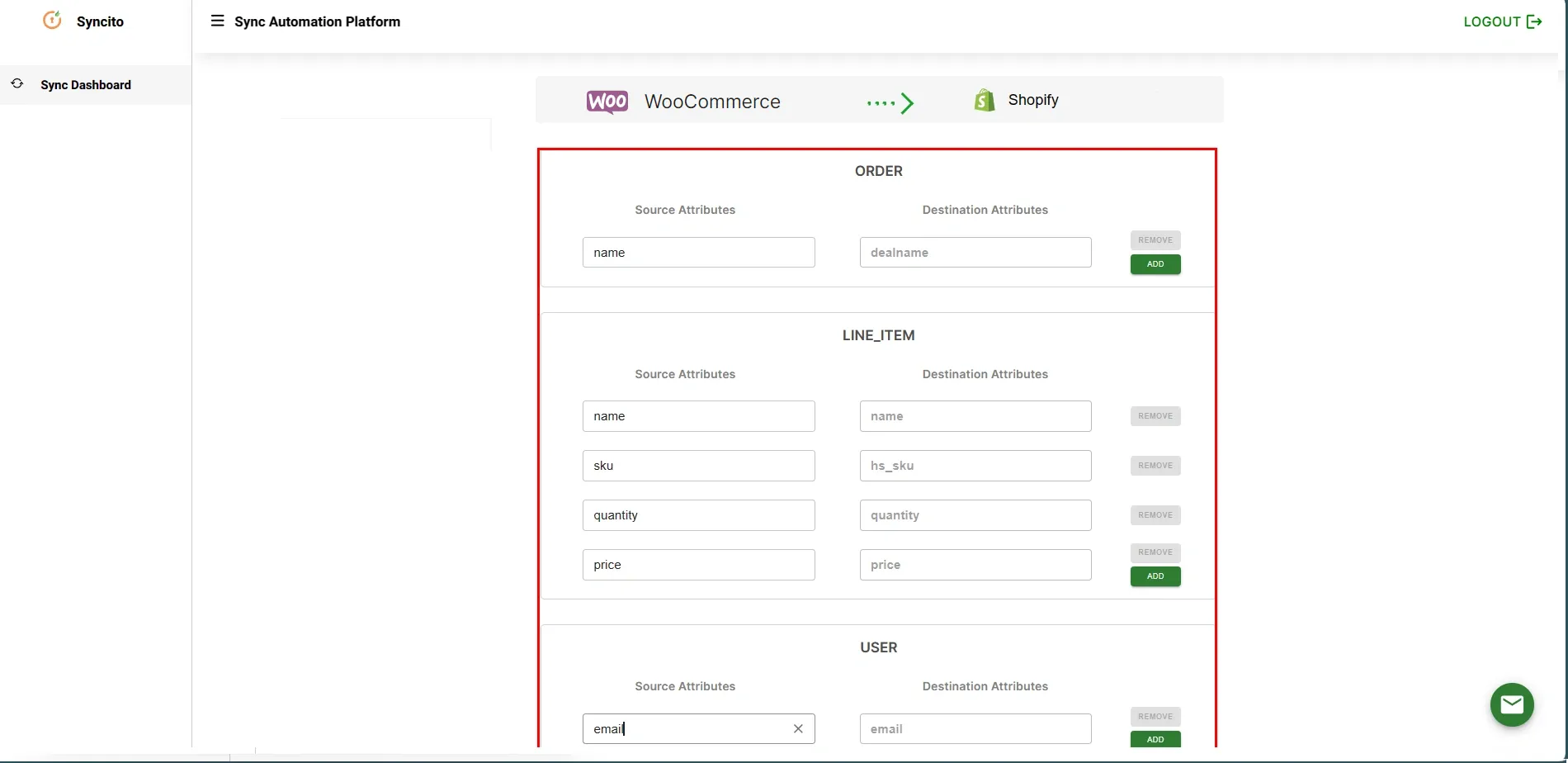
Task: Click the Syncito logo
Action: [x=52, y=21]
